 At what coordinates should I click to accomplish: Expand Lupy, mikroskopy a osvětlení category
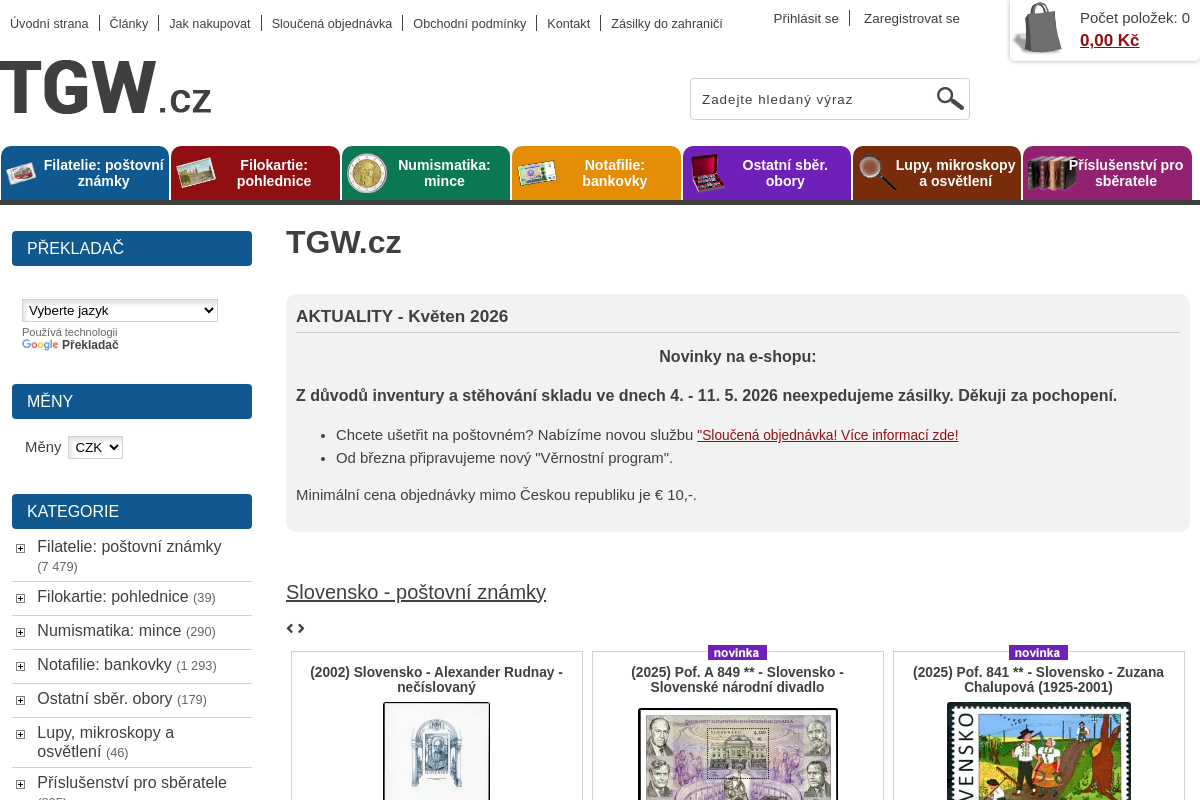point(20,734)
